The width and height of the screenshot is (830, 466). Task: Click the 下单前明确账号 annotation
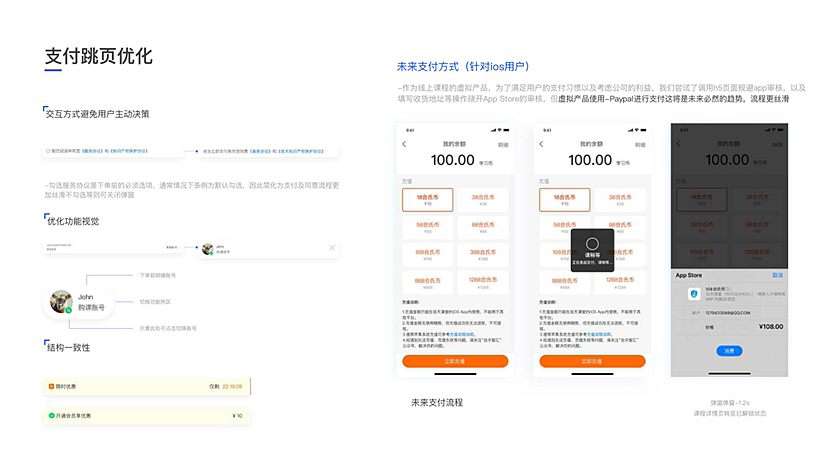click(x=158, y=275)
